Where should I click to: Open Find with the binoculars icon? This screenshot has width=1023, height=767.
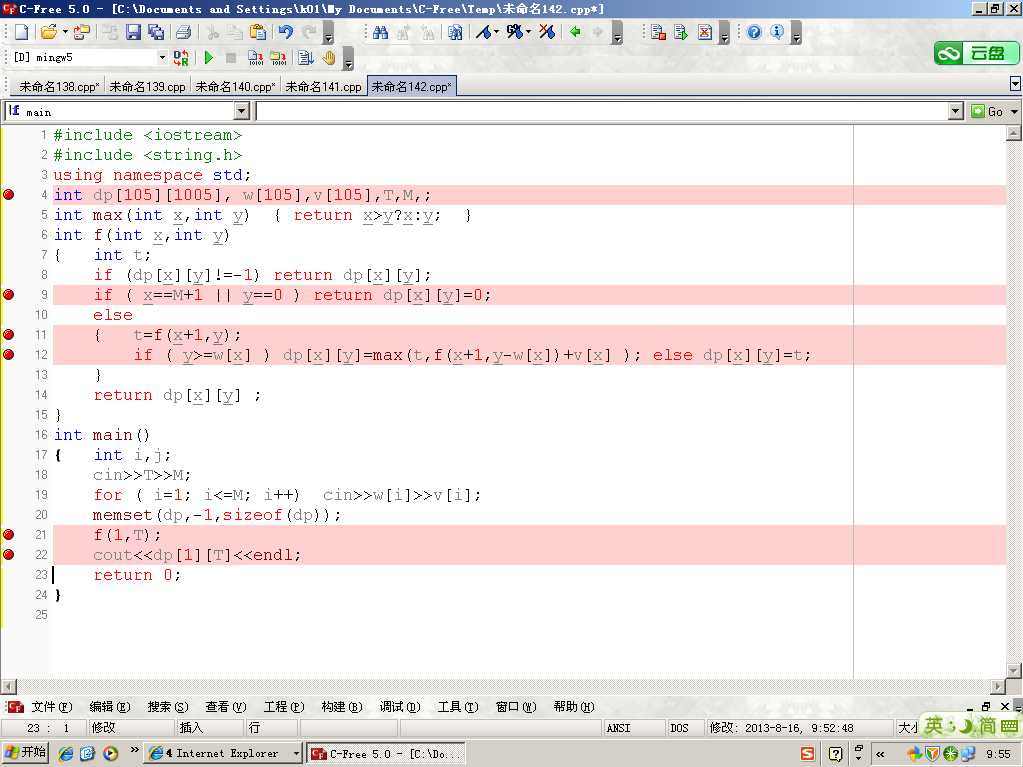380,32
